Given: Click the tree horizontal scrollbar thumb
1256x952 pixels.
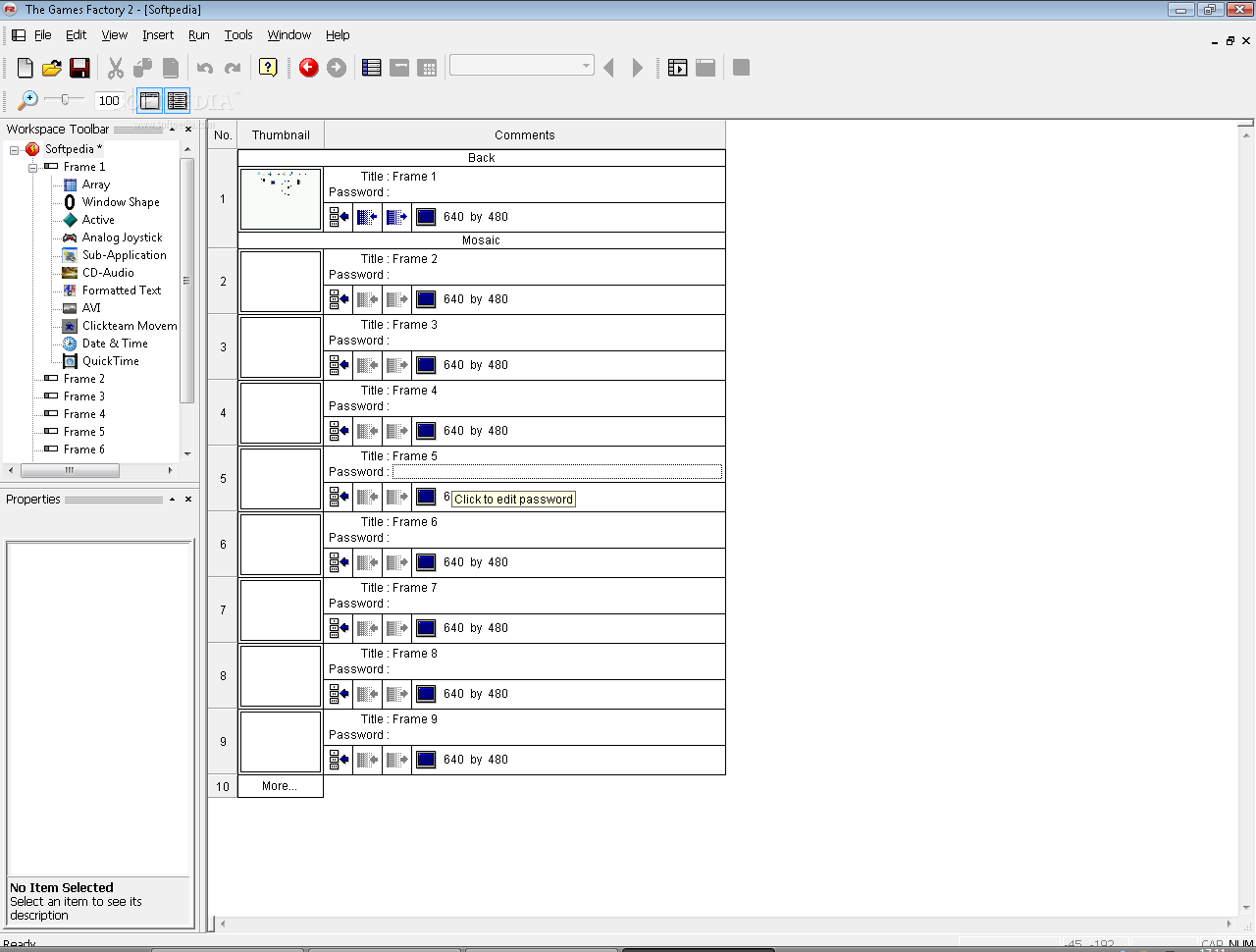Looking at the screenshot, I should (70, 471).
